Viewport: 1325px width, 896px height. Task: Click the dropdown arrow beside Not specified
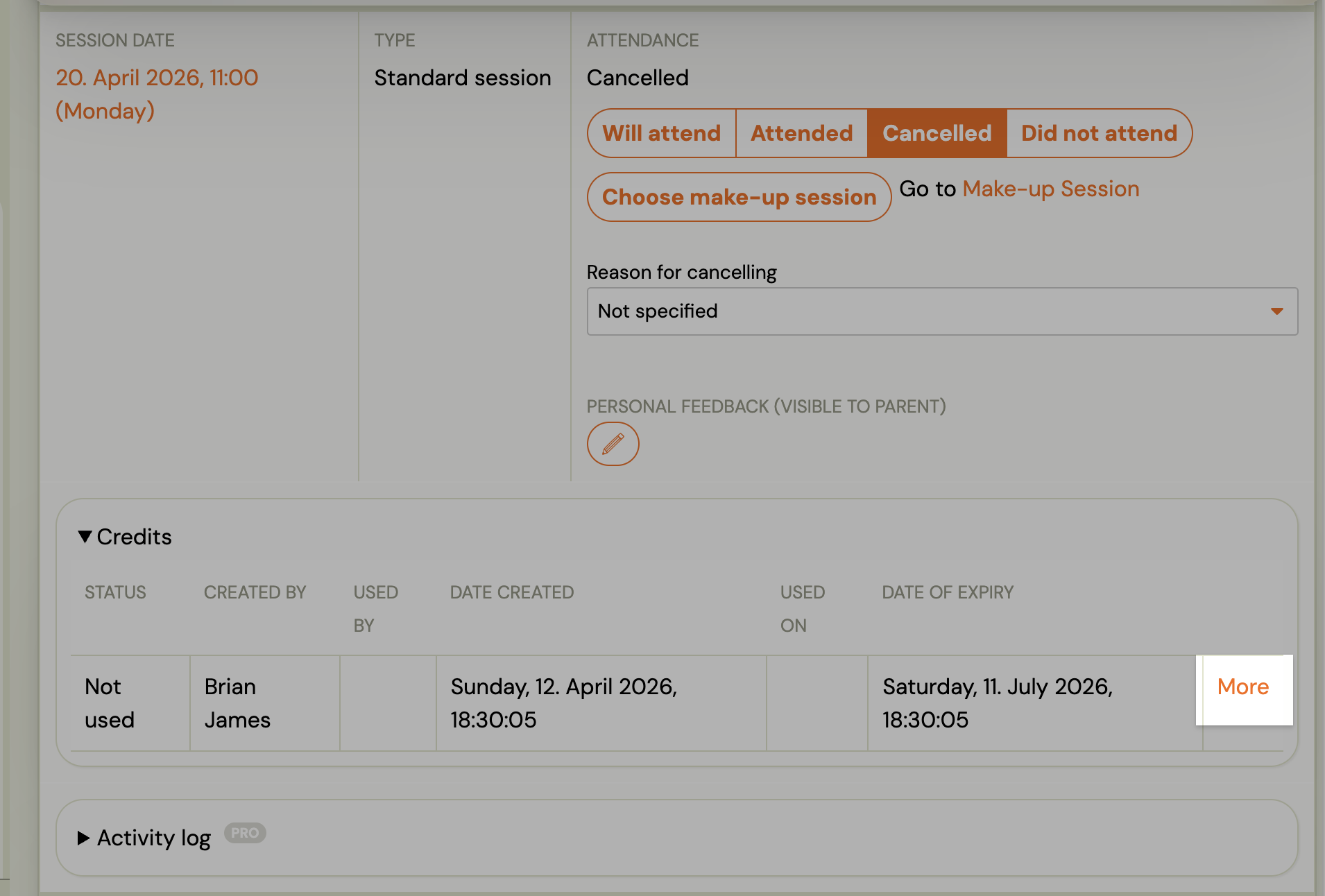coord(1277,311)
